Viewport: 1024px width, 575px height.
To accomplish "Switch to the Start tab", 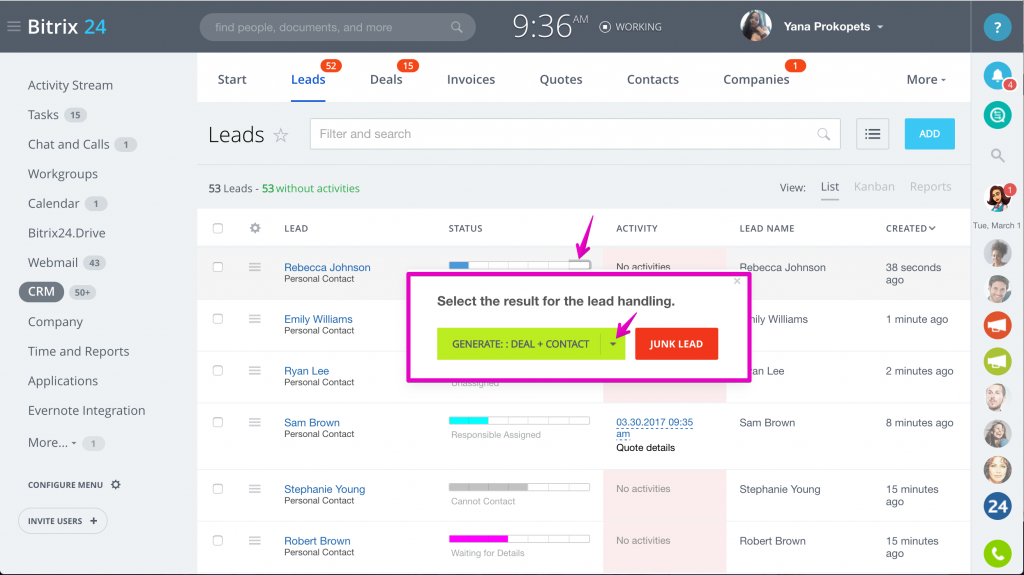I will click(232, 79).
